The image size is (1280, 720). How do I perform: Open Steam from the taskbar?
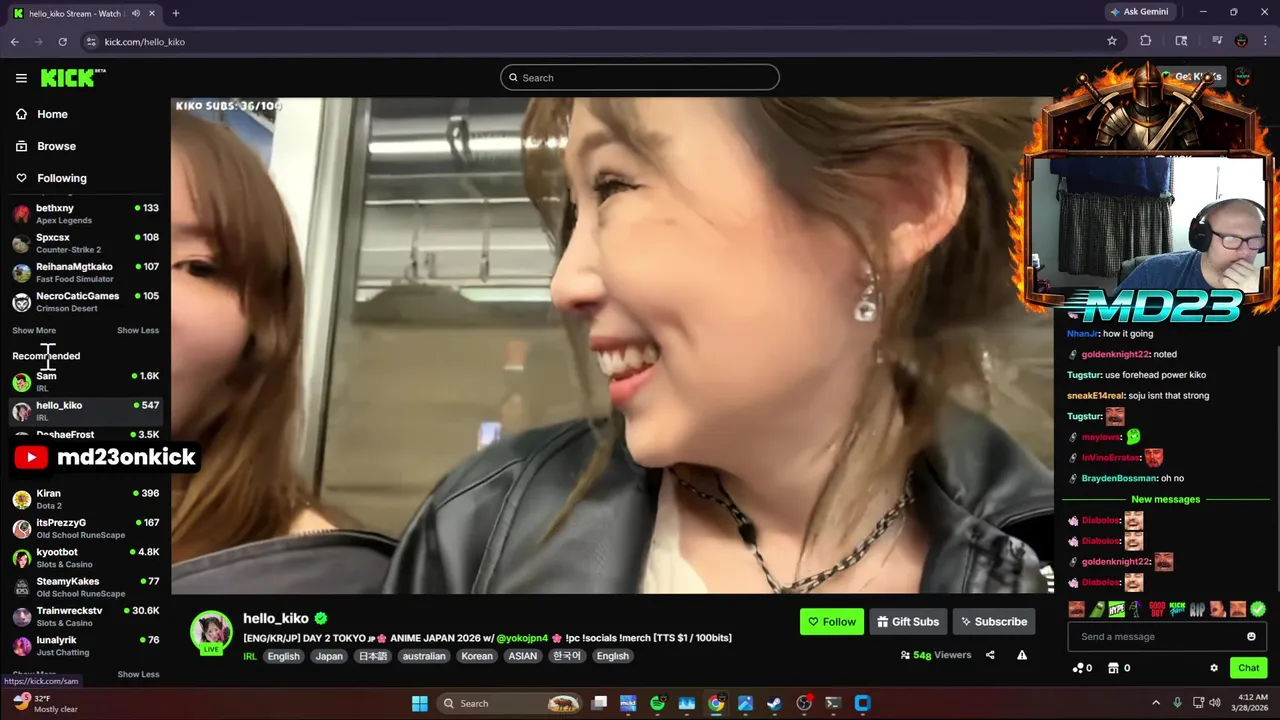click(x=774, y=703)
